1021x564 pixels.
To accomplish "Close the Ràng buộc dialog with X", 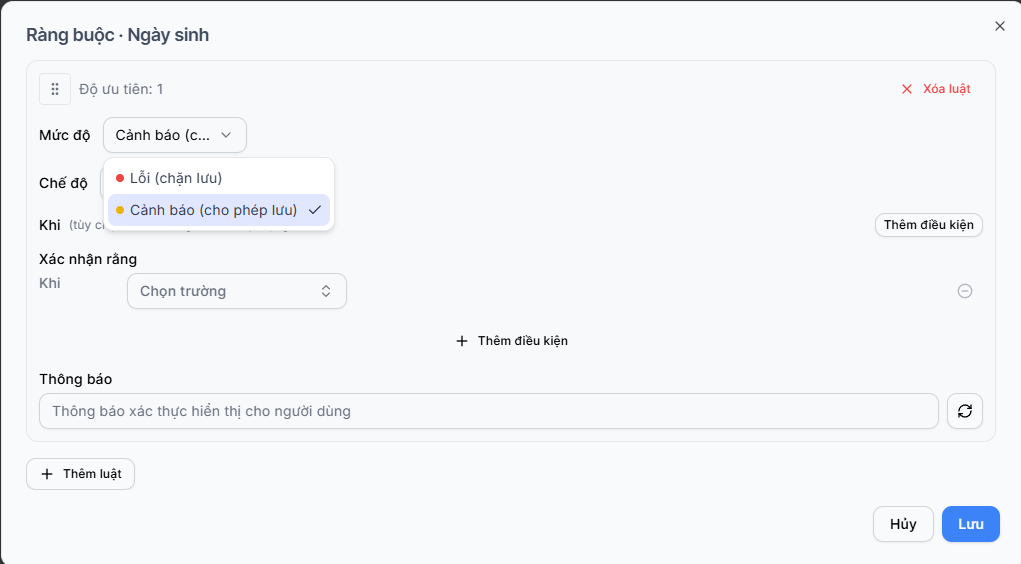I will [x=1000, y=26].
